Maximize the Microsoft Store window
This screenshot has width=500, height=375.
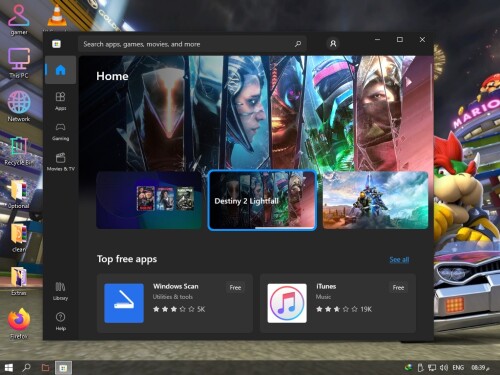tap(400, 39)
